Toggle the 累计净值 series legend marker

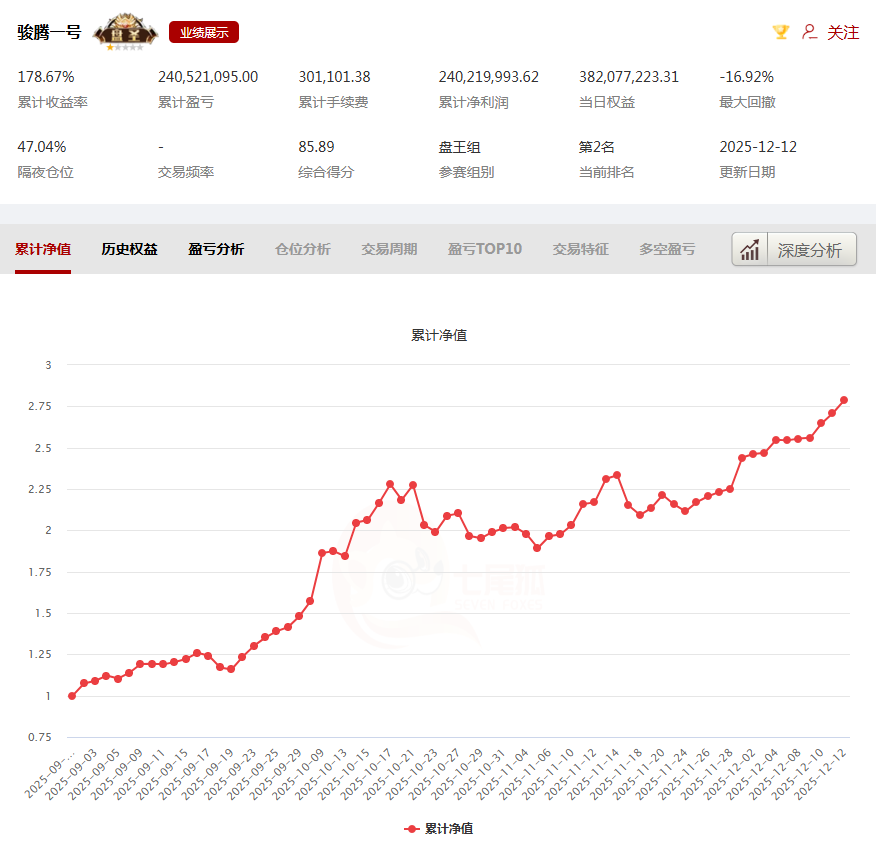[412, 828]
